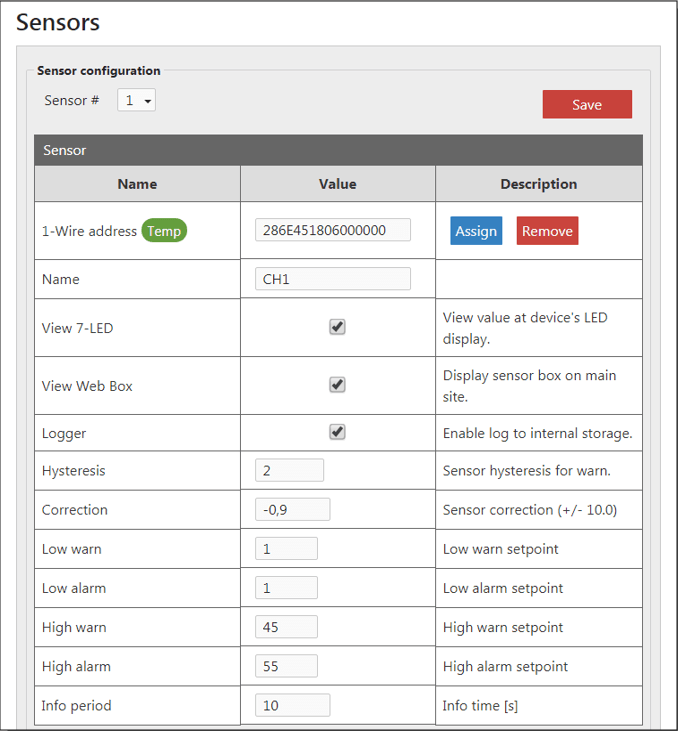Viewport: 678px width, 731px height.
Task: Click the Name field containing CH1
Action: (333, 279)
